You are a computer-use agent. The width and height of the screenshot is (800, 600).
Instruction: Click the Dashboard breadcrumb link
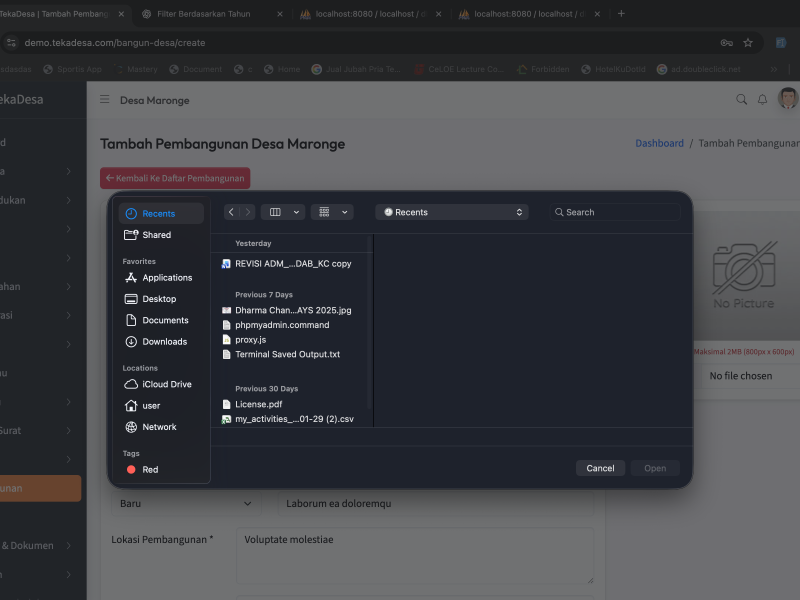[x=659, y=143]
